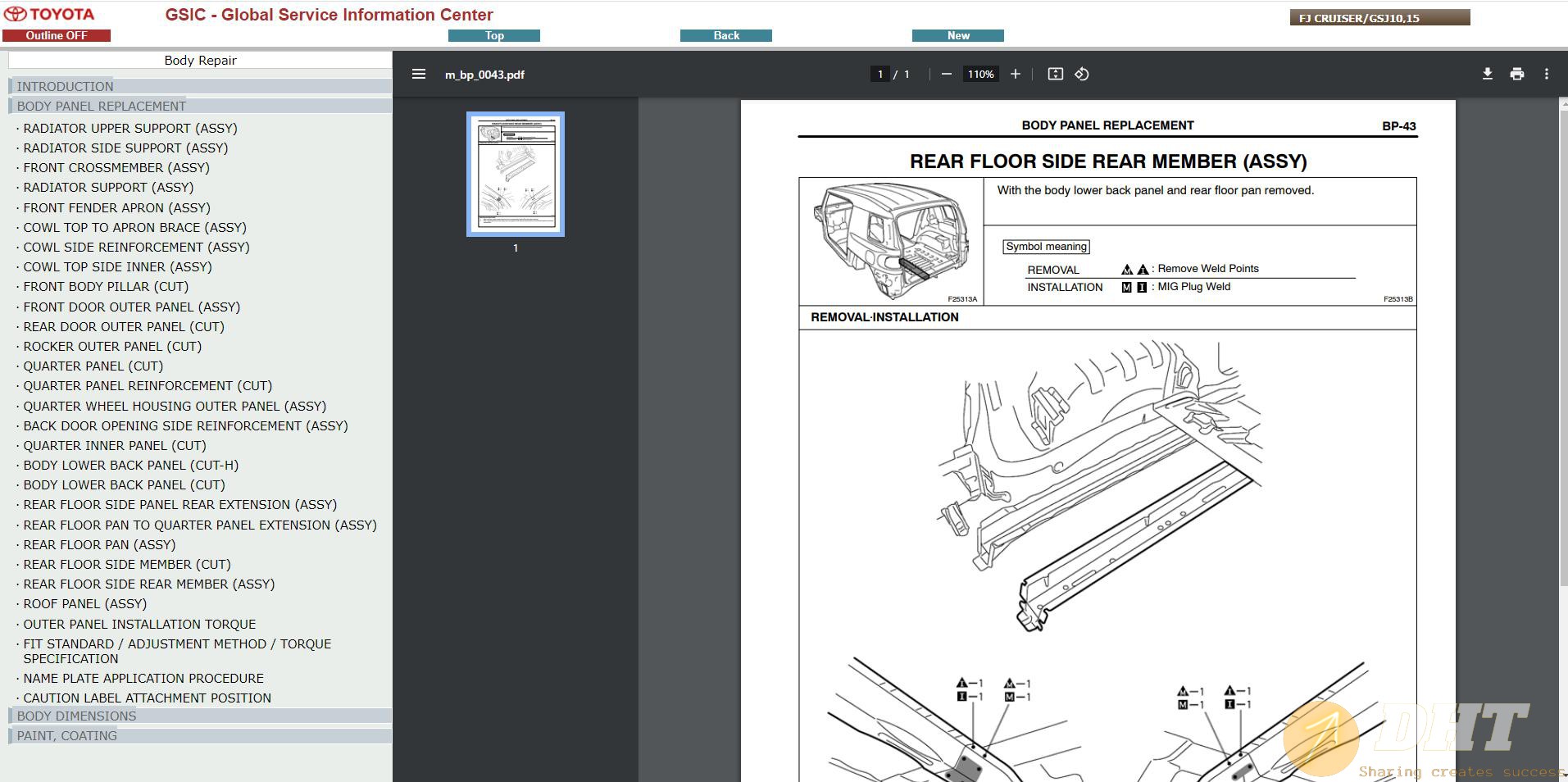Click the REAR FLOOR SIDE REAR MEMBER page title
Viewport: 1568px width, 782px height.
click(1108, 161)
